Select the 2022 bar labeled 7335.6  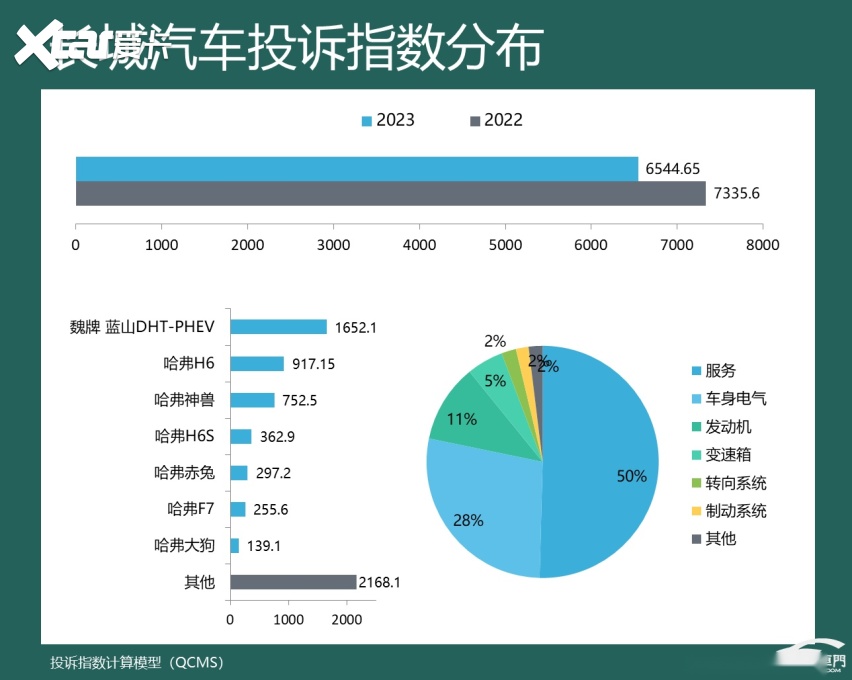point(390,193)
